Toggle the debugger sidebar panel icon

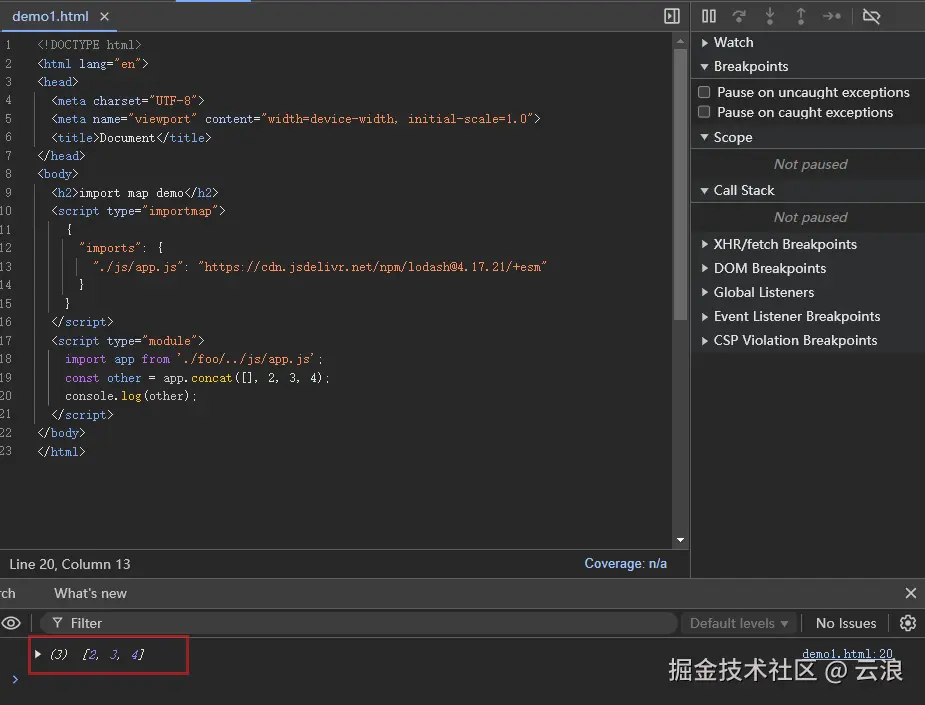671,16
